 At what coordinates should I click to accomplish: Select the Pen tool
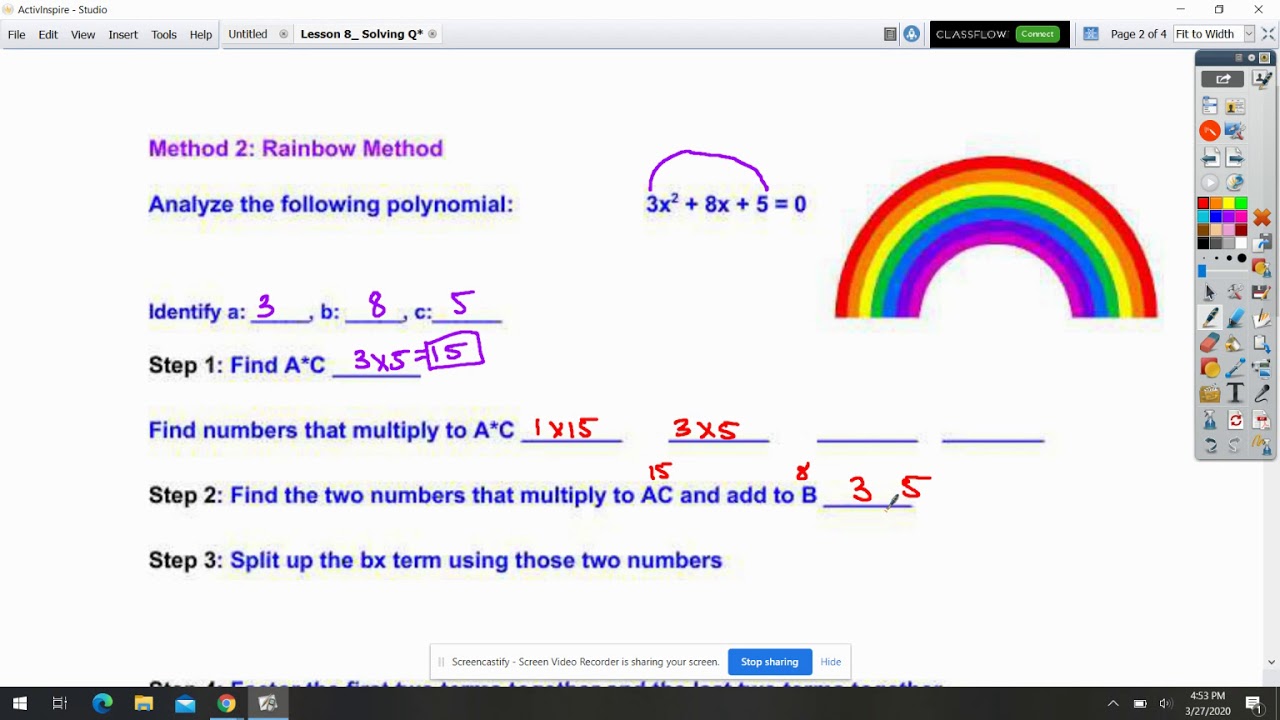[x=1210, y=318]
